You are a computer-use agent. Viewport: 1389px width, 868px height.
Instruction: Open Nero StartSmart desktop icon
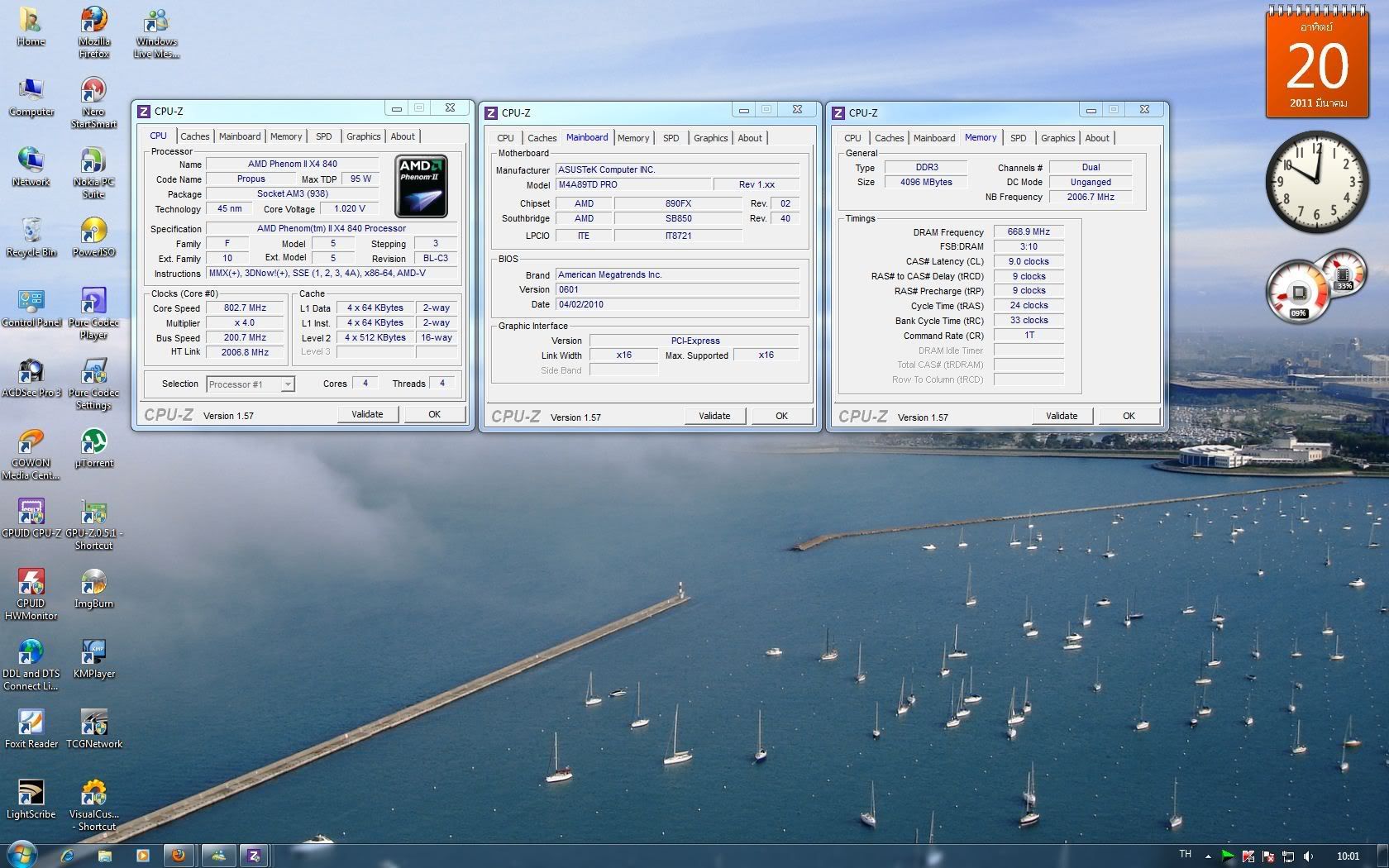pos(93,93)
